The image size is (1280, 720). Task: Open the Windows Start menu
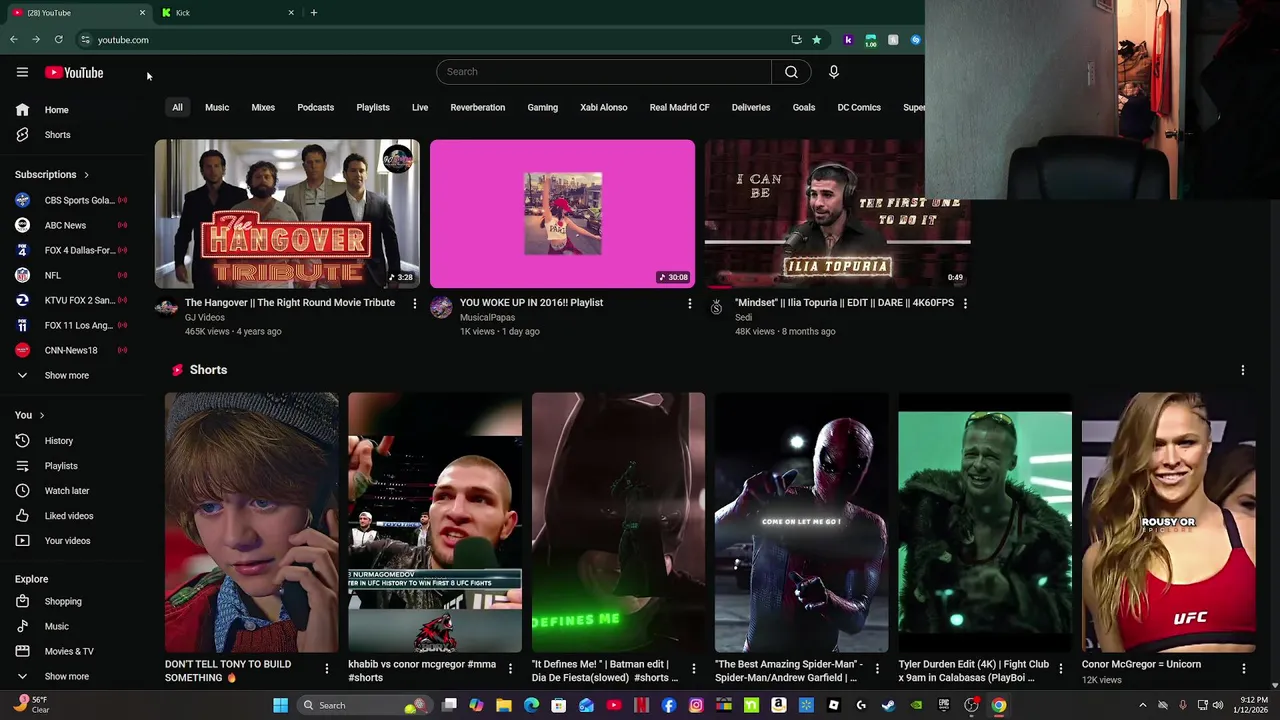(x=281, y=705)
